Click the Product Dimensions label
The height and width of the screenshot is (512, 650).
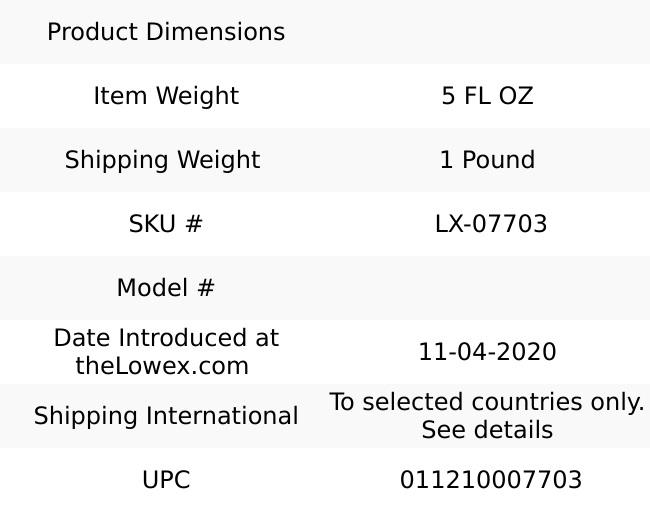click(x=166, y=32)
